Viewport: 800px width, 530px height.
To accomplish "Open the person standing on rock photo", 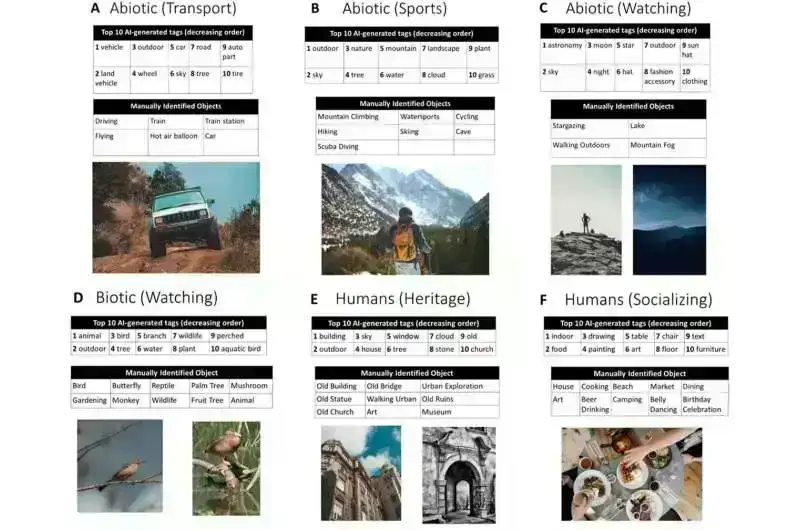I will tap(586, 220).
